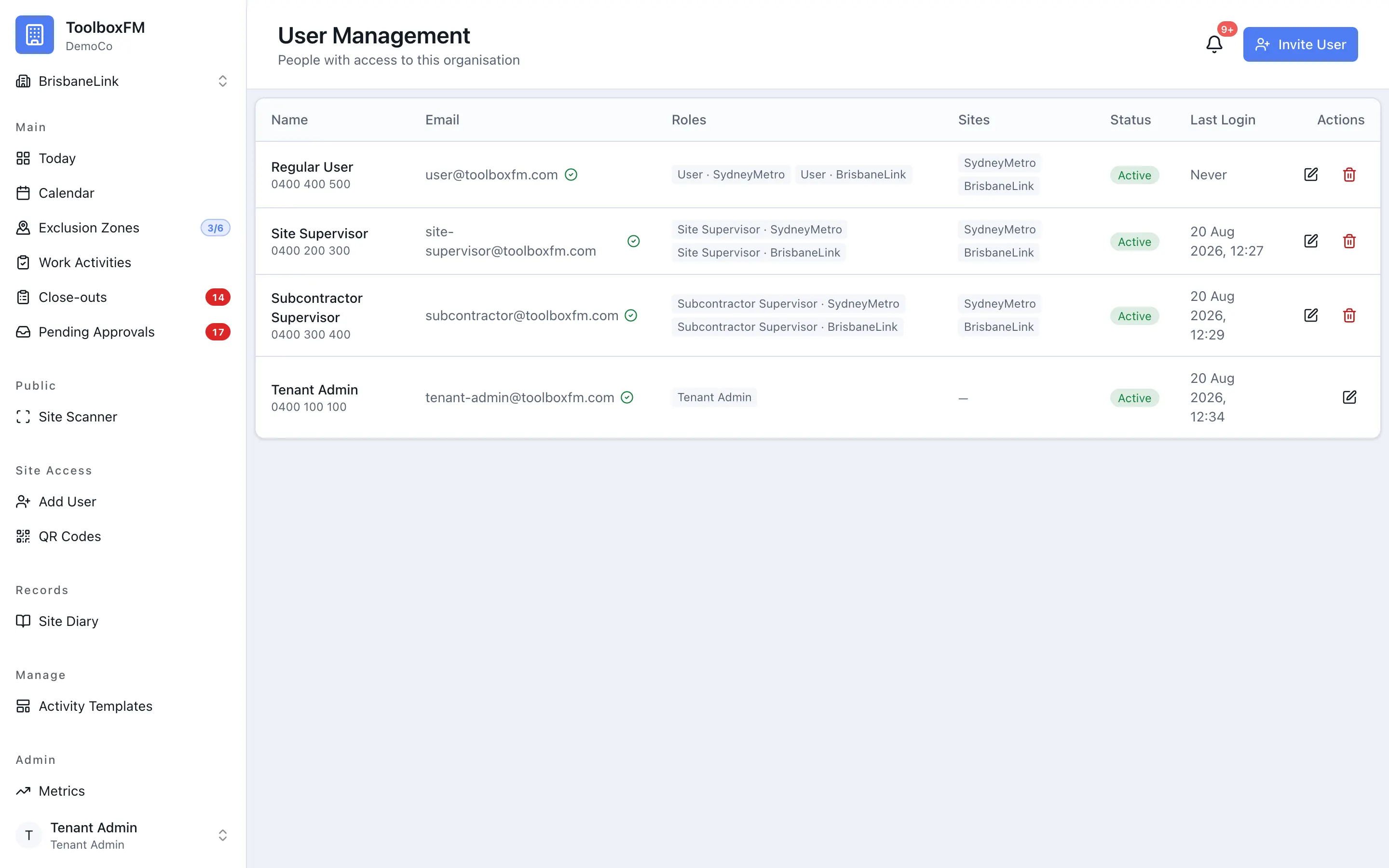Click the Site Scanner frame icon
Image resolution: width=1389 pixels, height=868 pixels.
23,417
